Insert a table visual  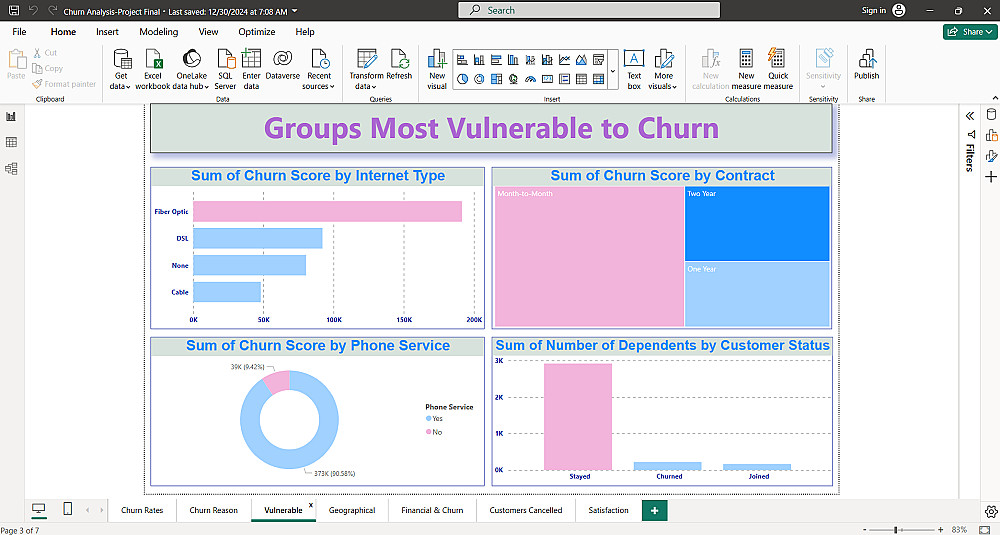click(x=581, y=79)
